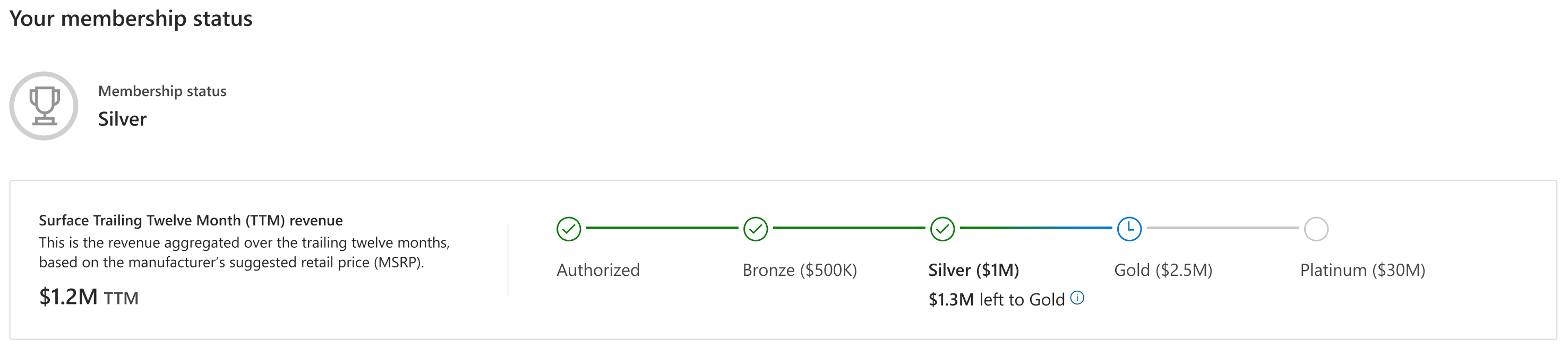The image size is (1568, 348).
Task: Click the trophy membership icon
Action: 44,106
